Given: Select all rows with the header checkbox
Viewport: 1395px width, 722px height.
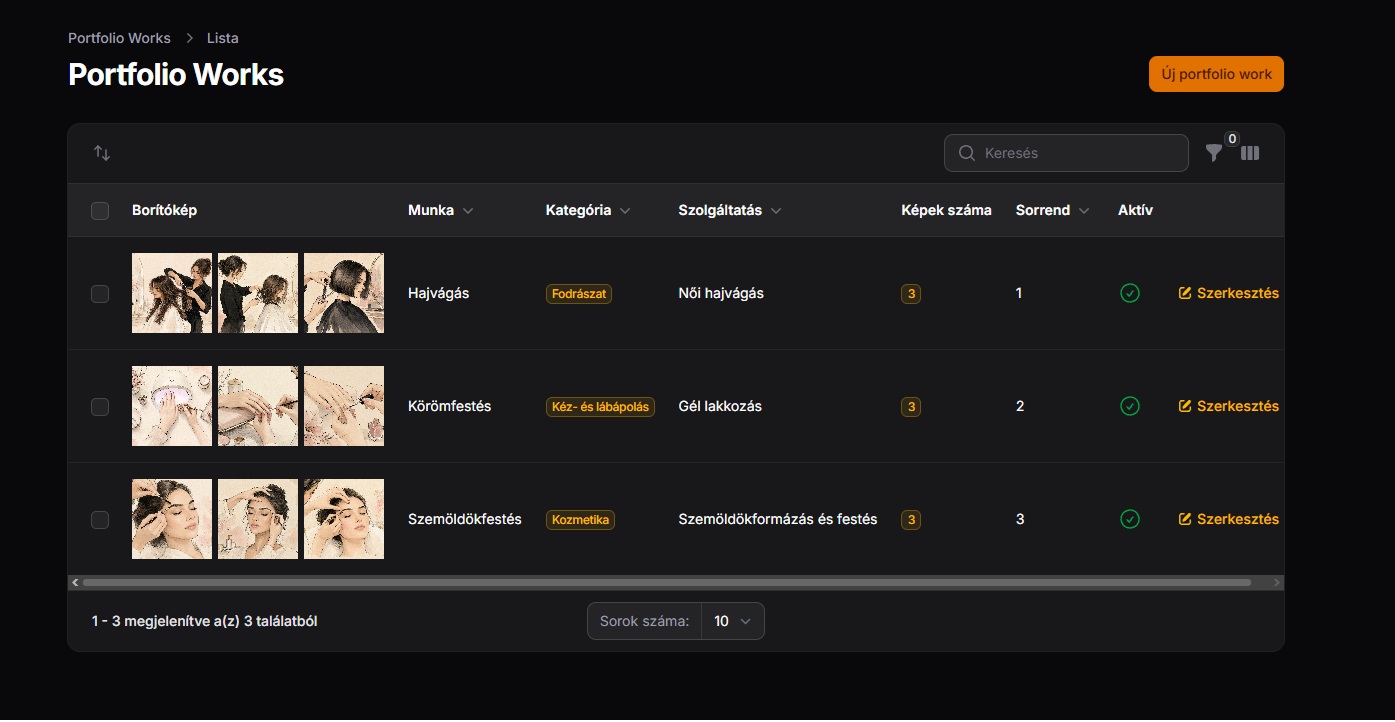Looking at the screenshot, I should pos(100,211).
